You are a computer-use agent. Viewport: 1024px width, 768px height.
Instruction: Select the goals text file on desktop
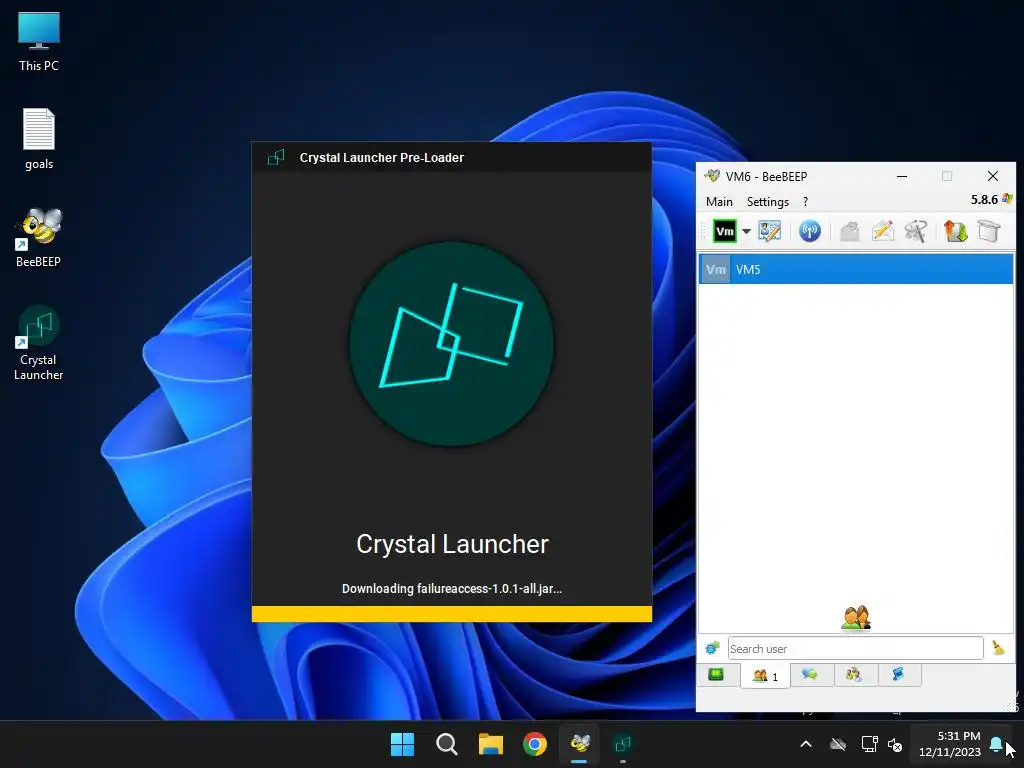[39, 139]
